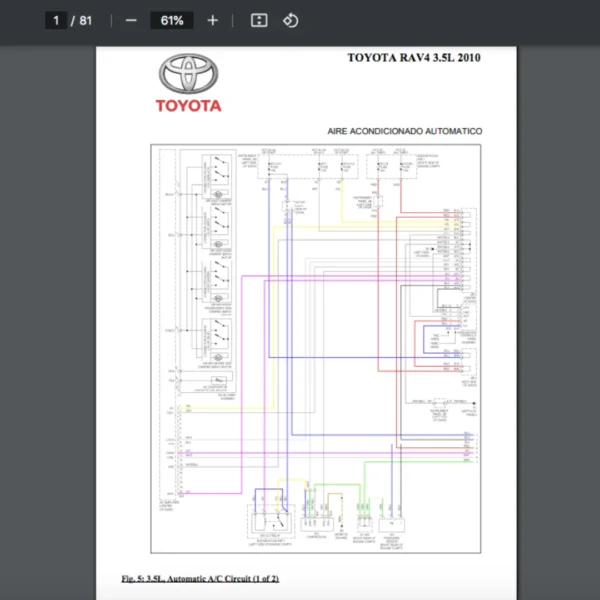Image resolution: width=600 pixels, height=600 pixels.
Task: Click the red TOYOTA wordmark text
Action: [188, 105]
